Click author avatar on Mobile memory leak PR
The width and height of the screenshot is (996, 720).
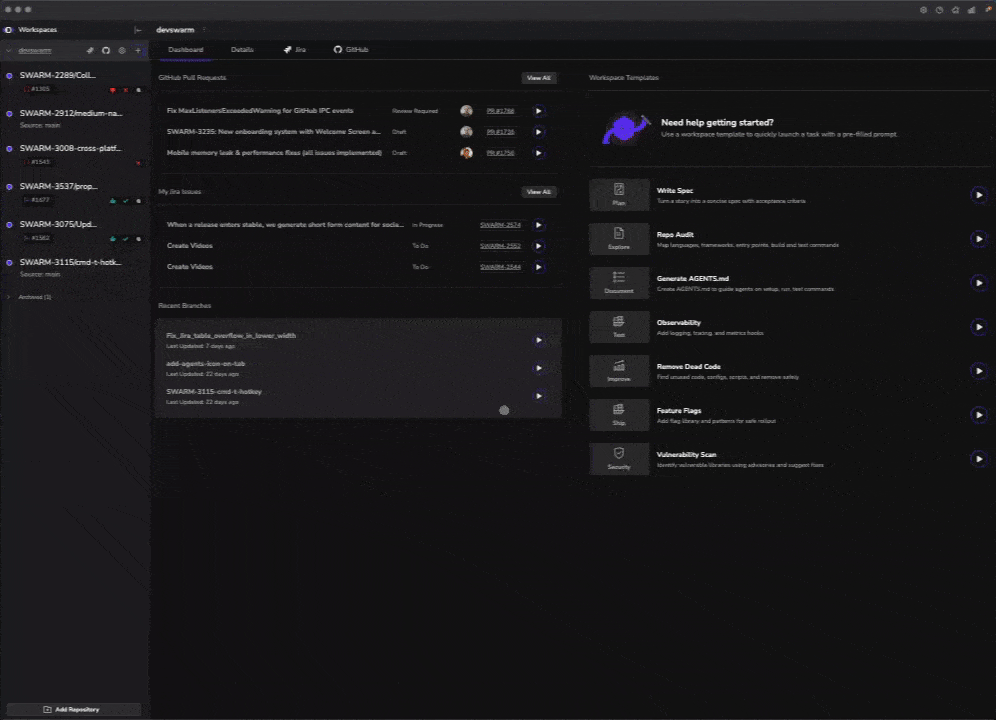466,153
